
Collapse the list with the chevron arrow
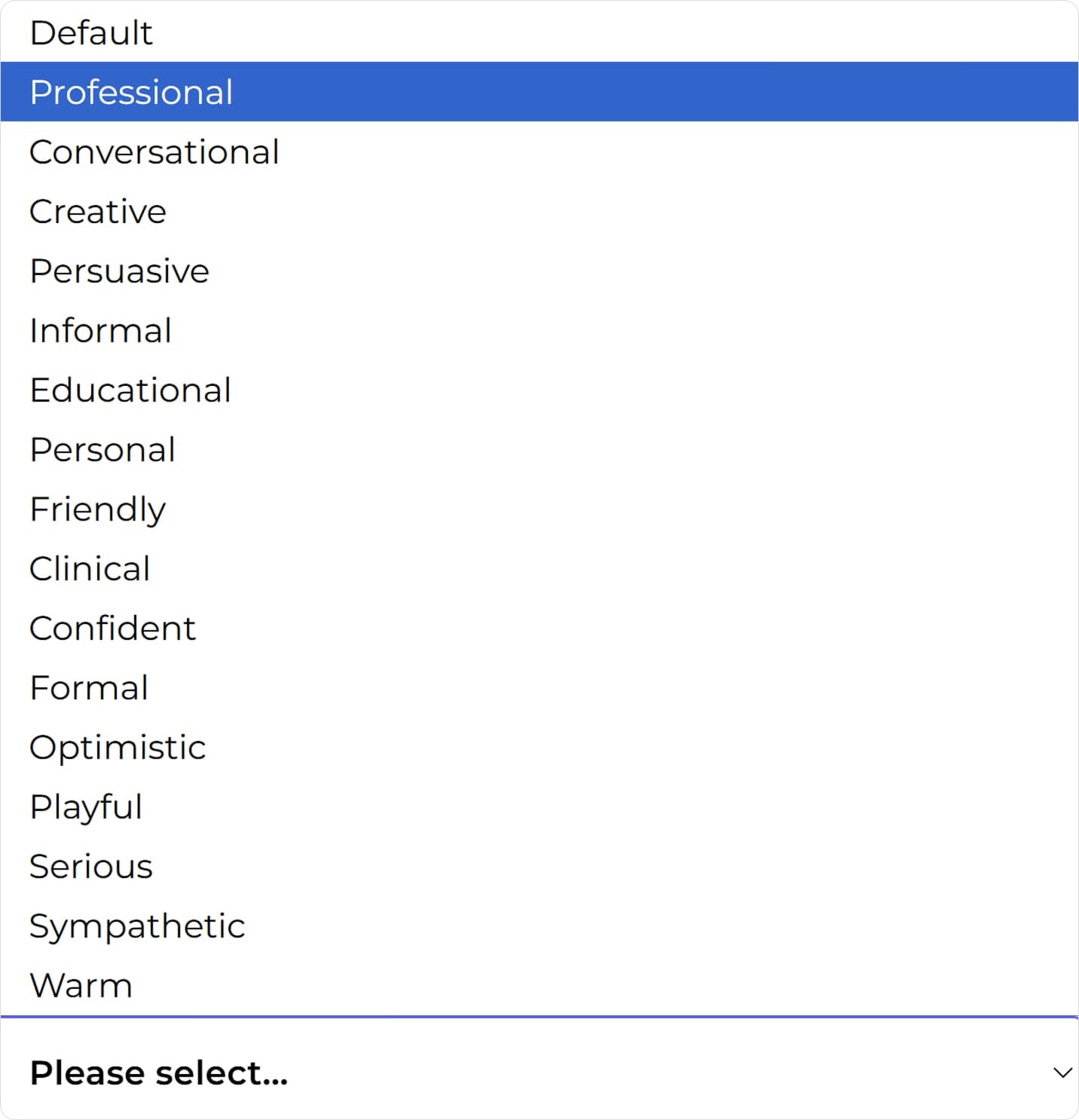pos(1062,1073)
